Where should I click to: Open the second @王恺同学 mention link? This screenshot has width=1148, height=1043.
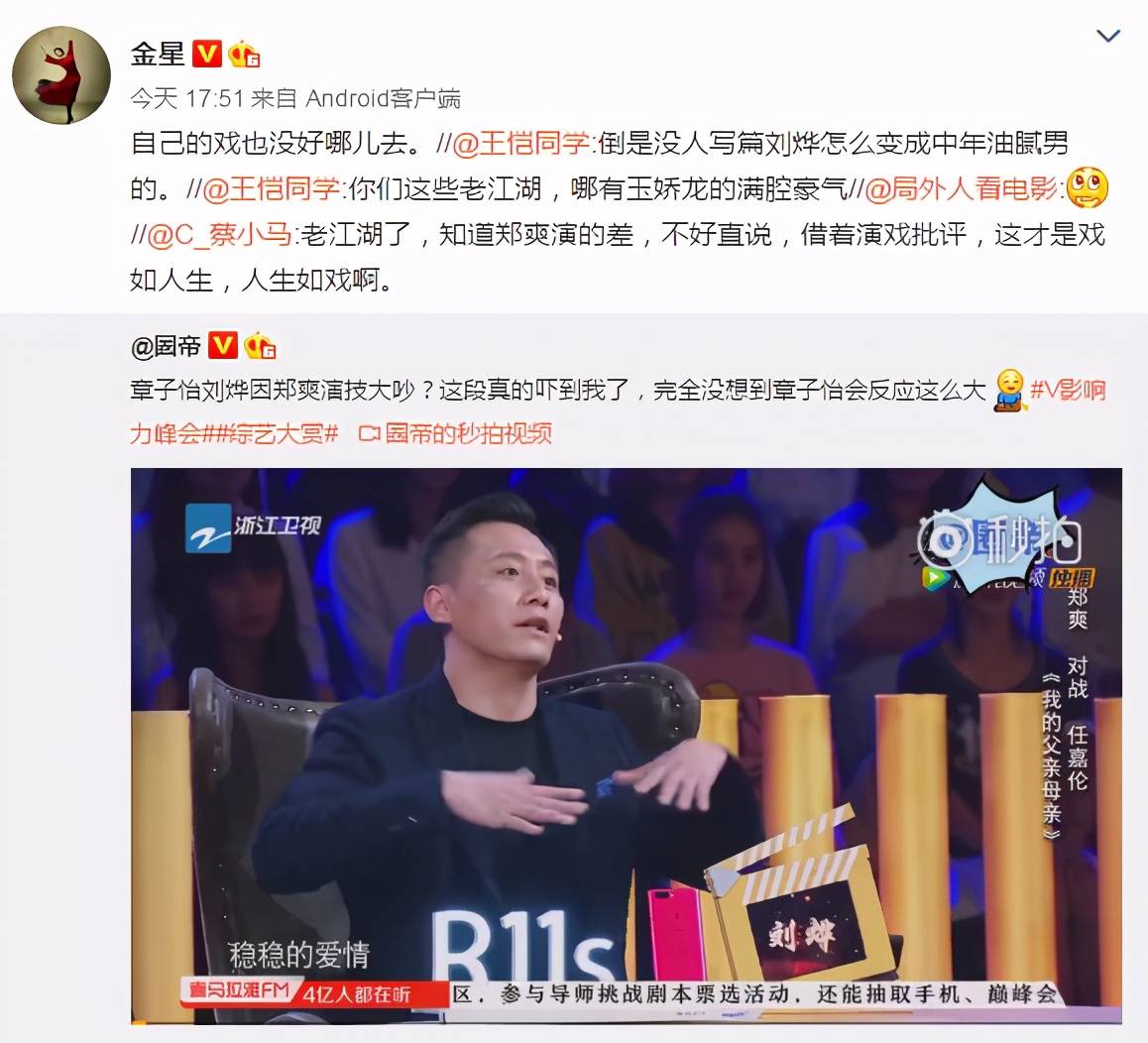[x=271, y=189]
